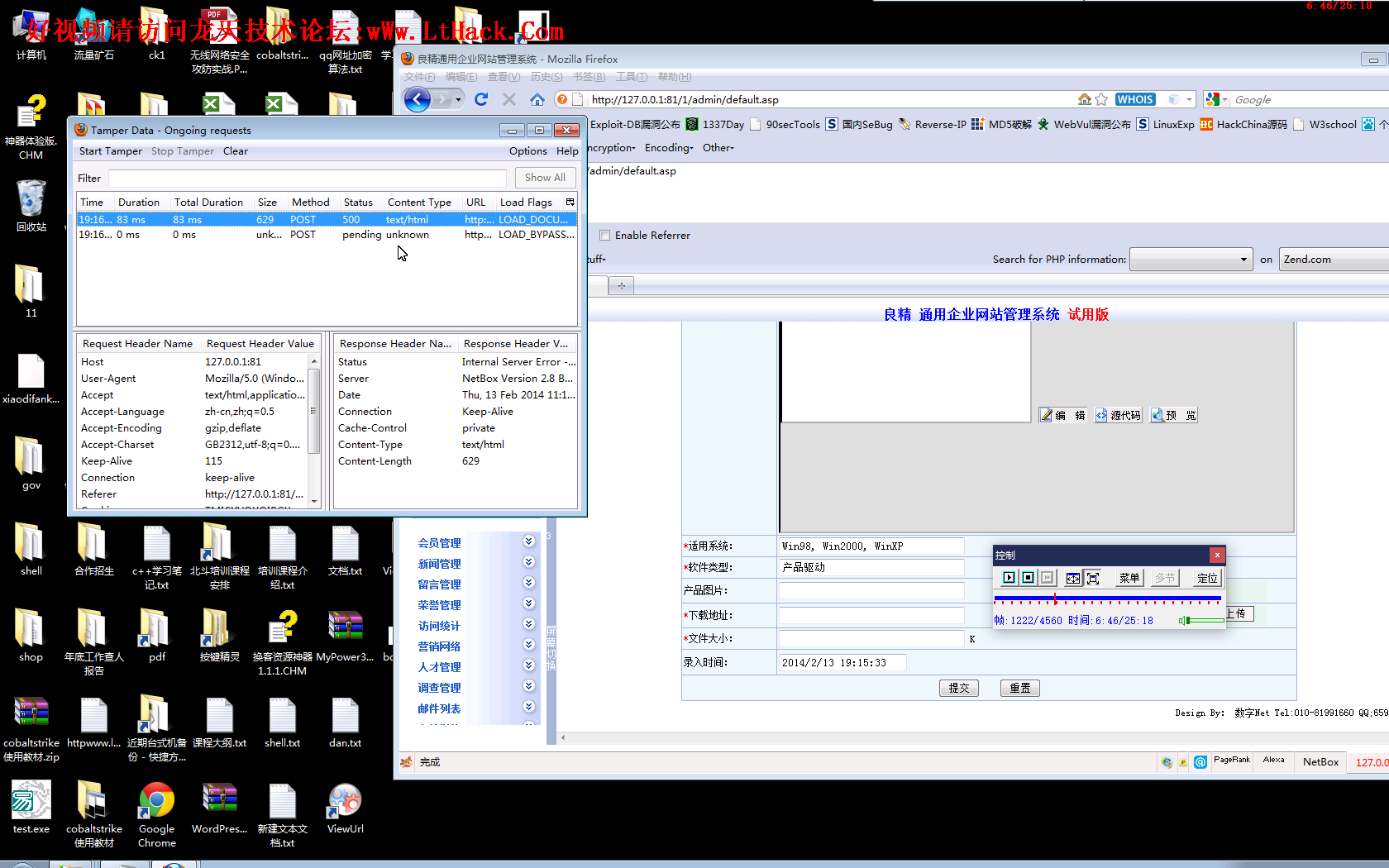1389x868 pixels.
Task: Open the 1337Day bookmark
Action: click(715, 125)
